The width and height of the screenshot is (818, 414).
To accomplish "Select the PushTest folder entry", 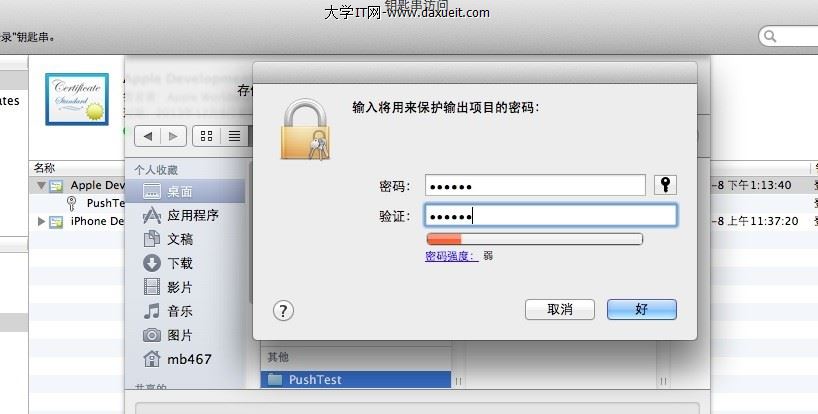I will point(355,380).
